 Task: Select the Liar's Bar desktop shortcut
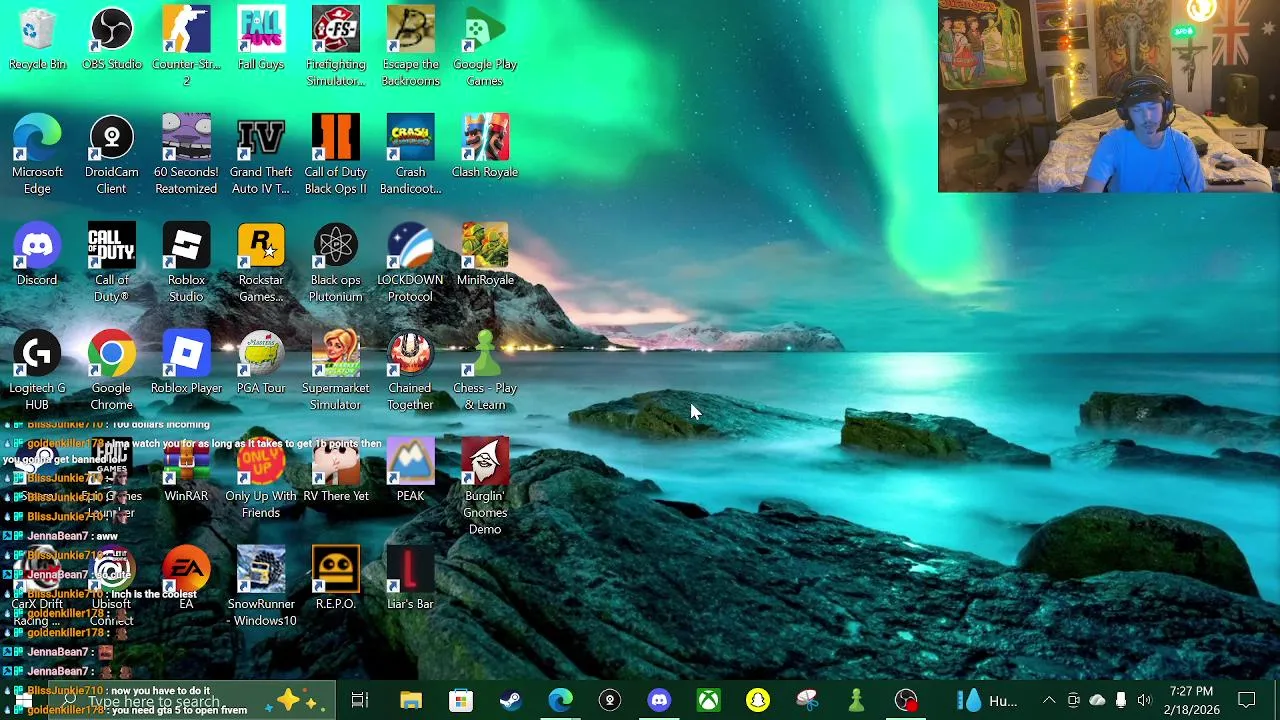point(410,580)
